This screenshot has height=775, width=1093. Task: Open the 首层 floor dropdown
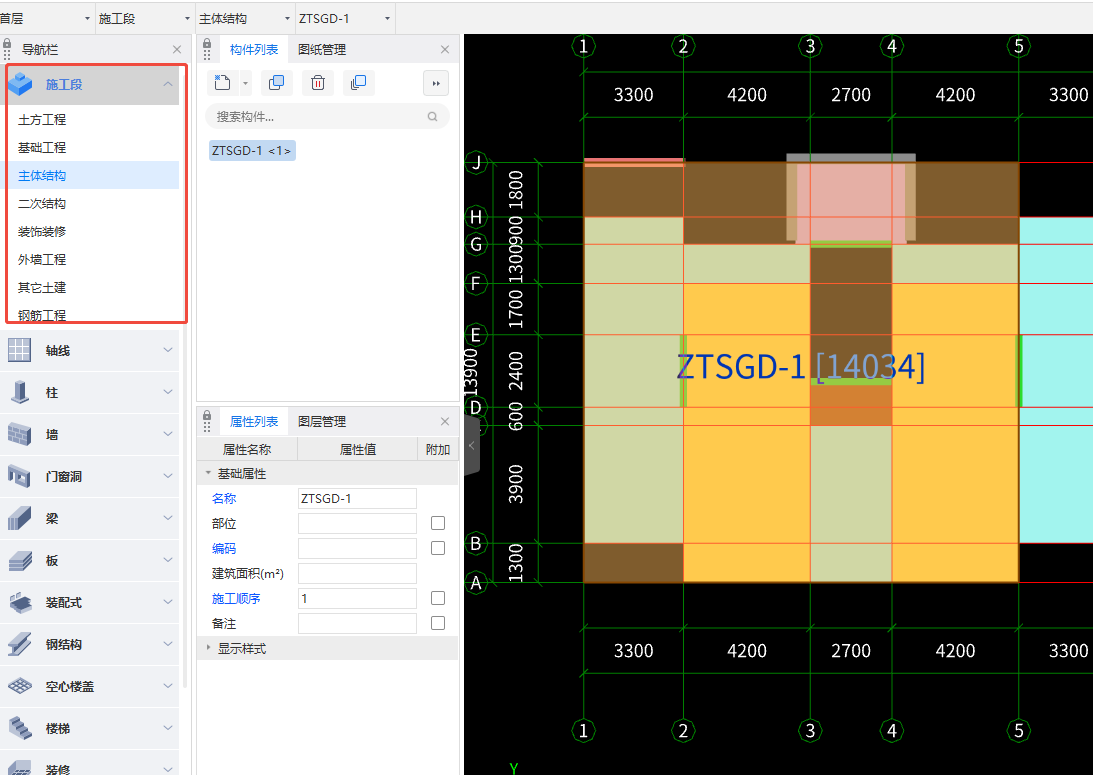[46, 18]
